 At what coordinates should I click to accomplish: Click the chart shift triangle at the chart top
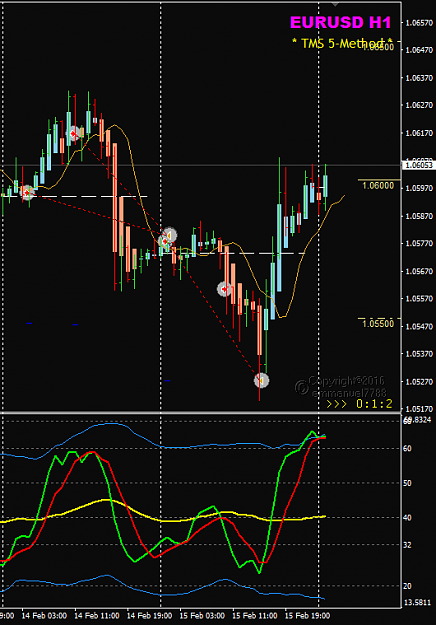coord(335,4)
